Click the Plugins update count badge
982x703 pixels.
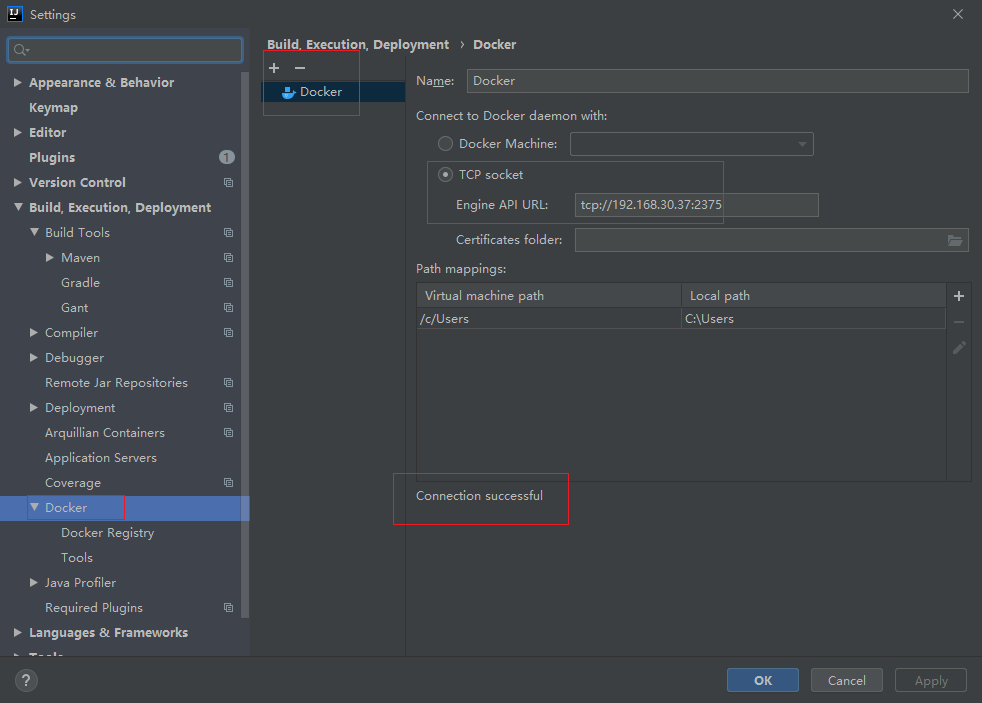click(227, 157)
